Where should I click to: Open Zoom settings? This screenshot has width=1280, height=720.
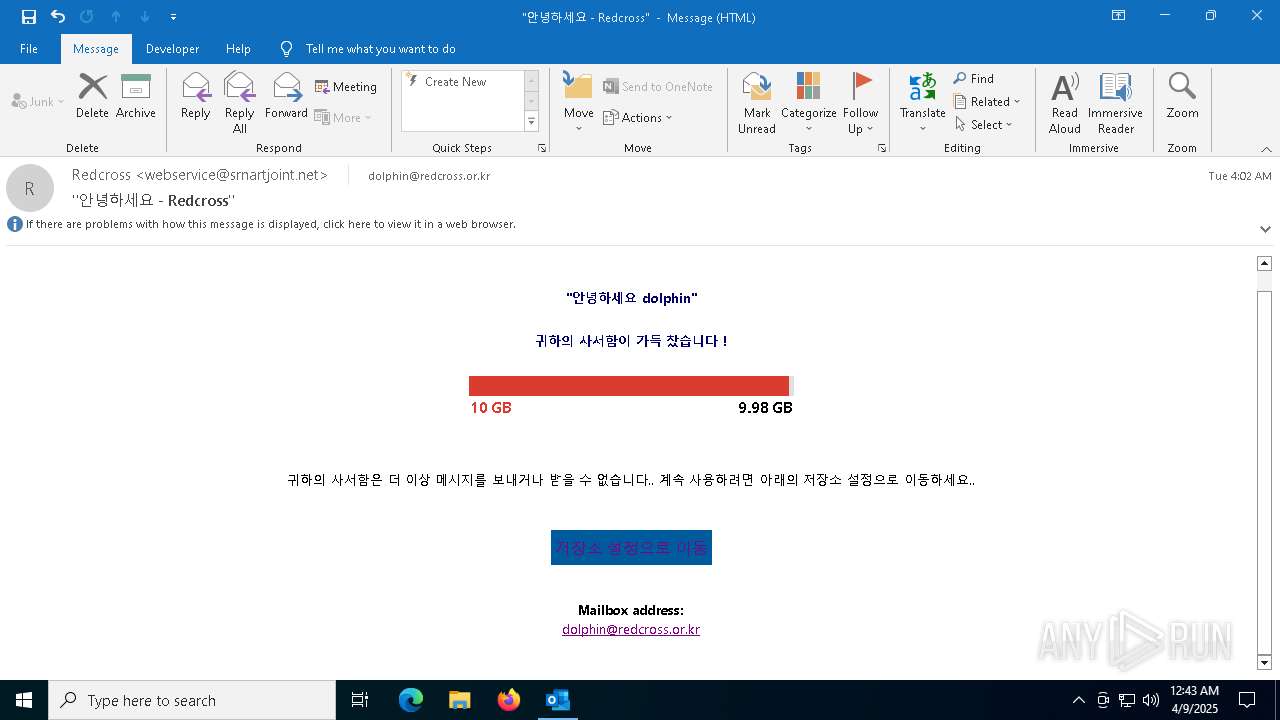[x=1182, y=96]
